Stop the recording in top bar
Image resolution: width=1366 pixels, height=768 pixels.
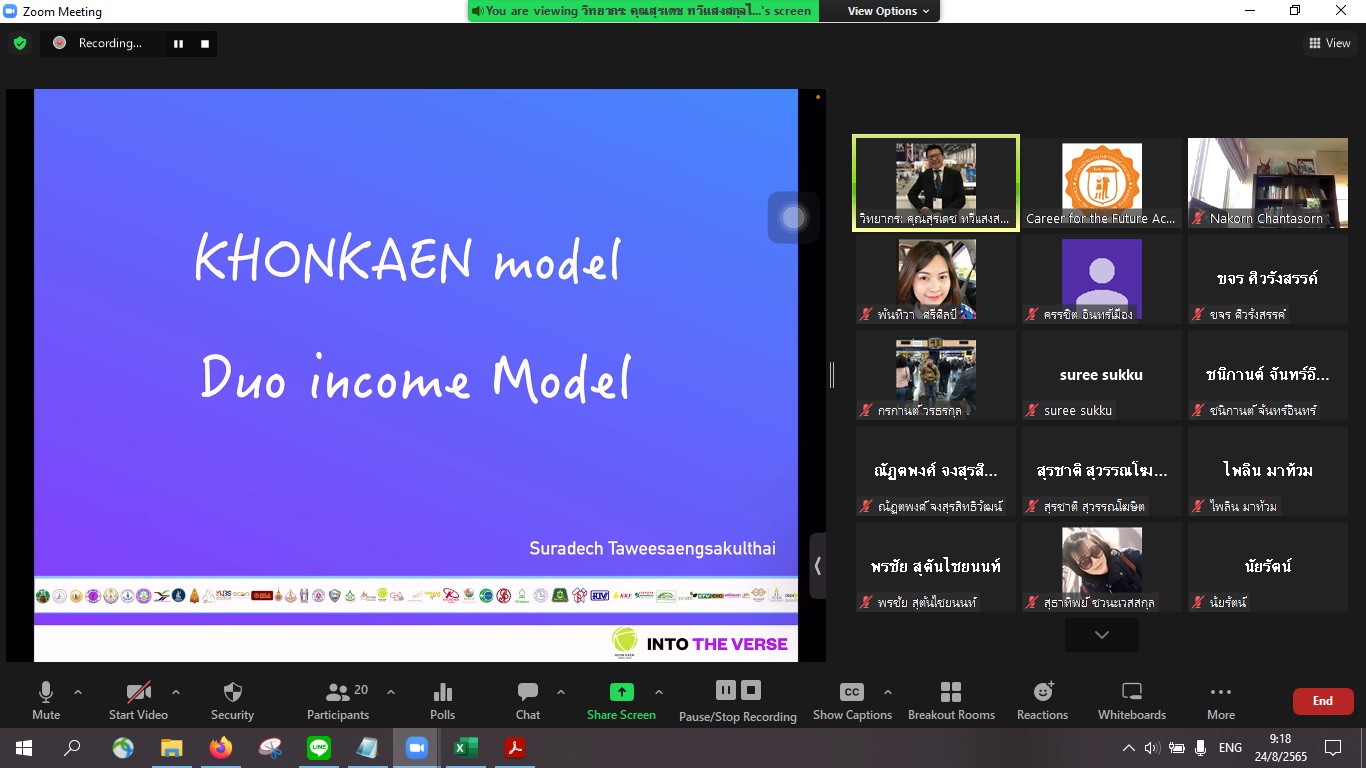click(205, 43)
